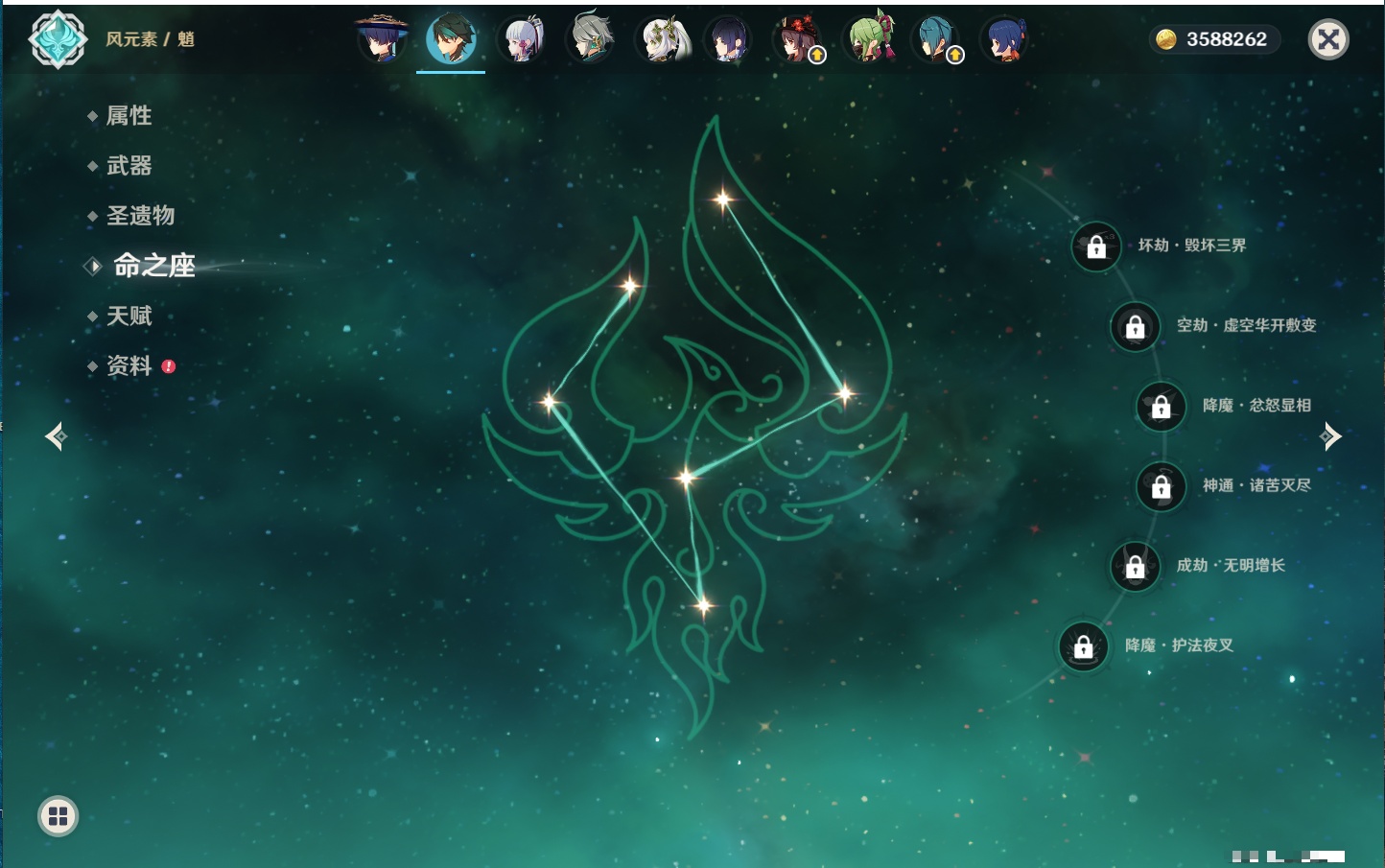1385x868 pixels.
Task: Open the 天赋 talents menu
Action: click(x=129, y=316)
